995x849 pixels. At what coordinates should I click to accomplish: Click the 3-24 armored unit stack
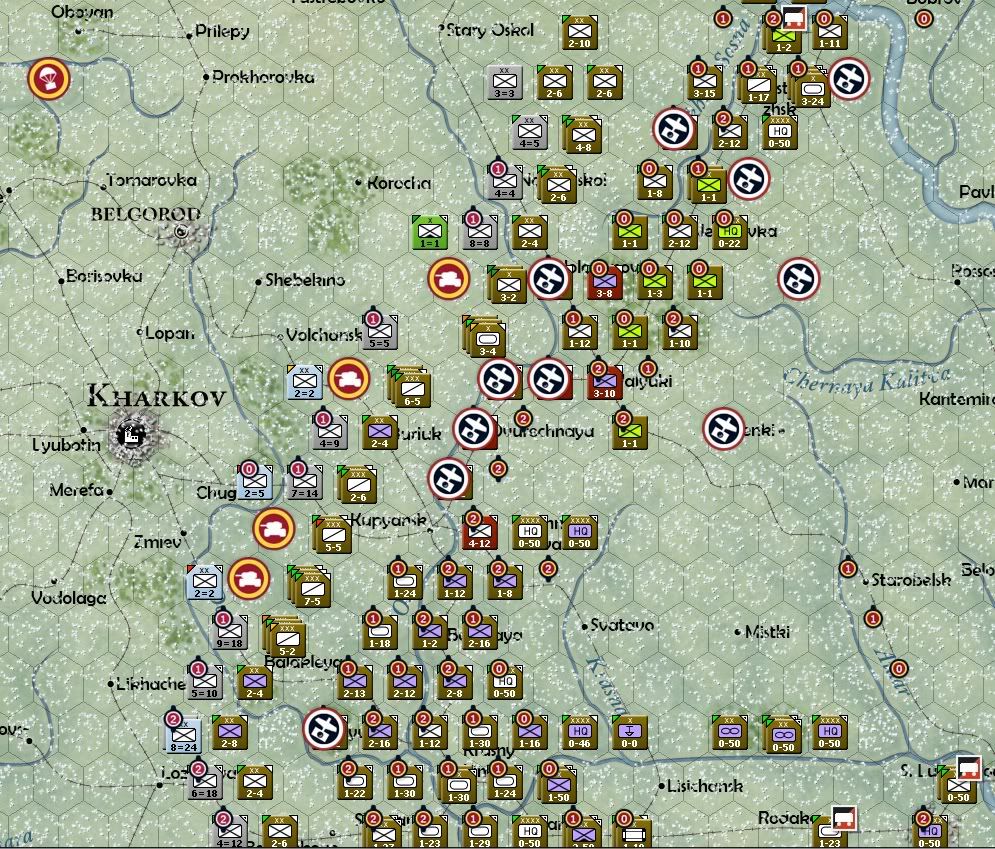click(x=810, y=87)
